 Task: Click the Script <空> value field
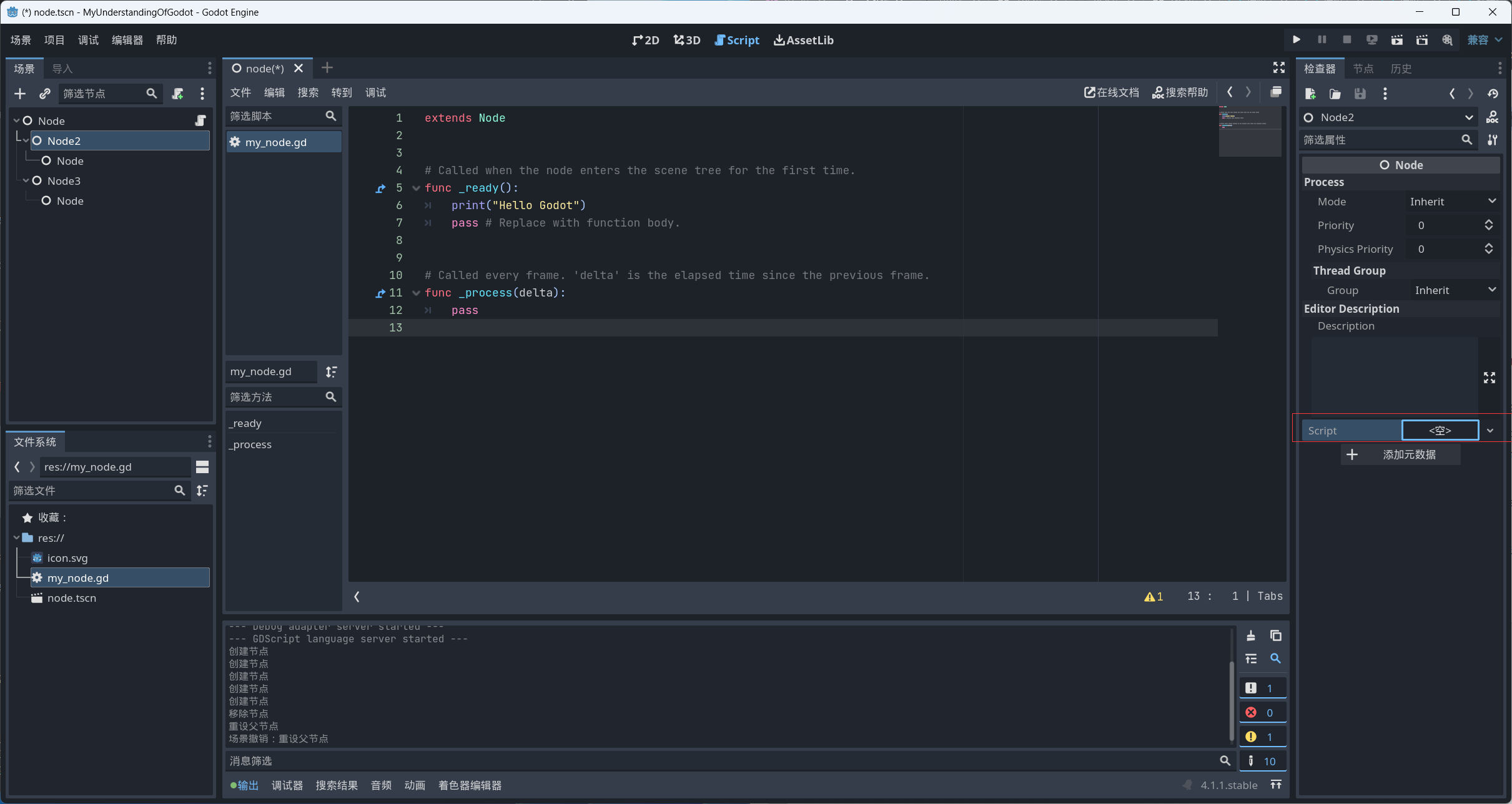1440,431
